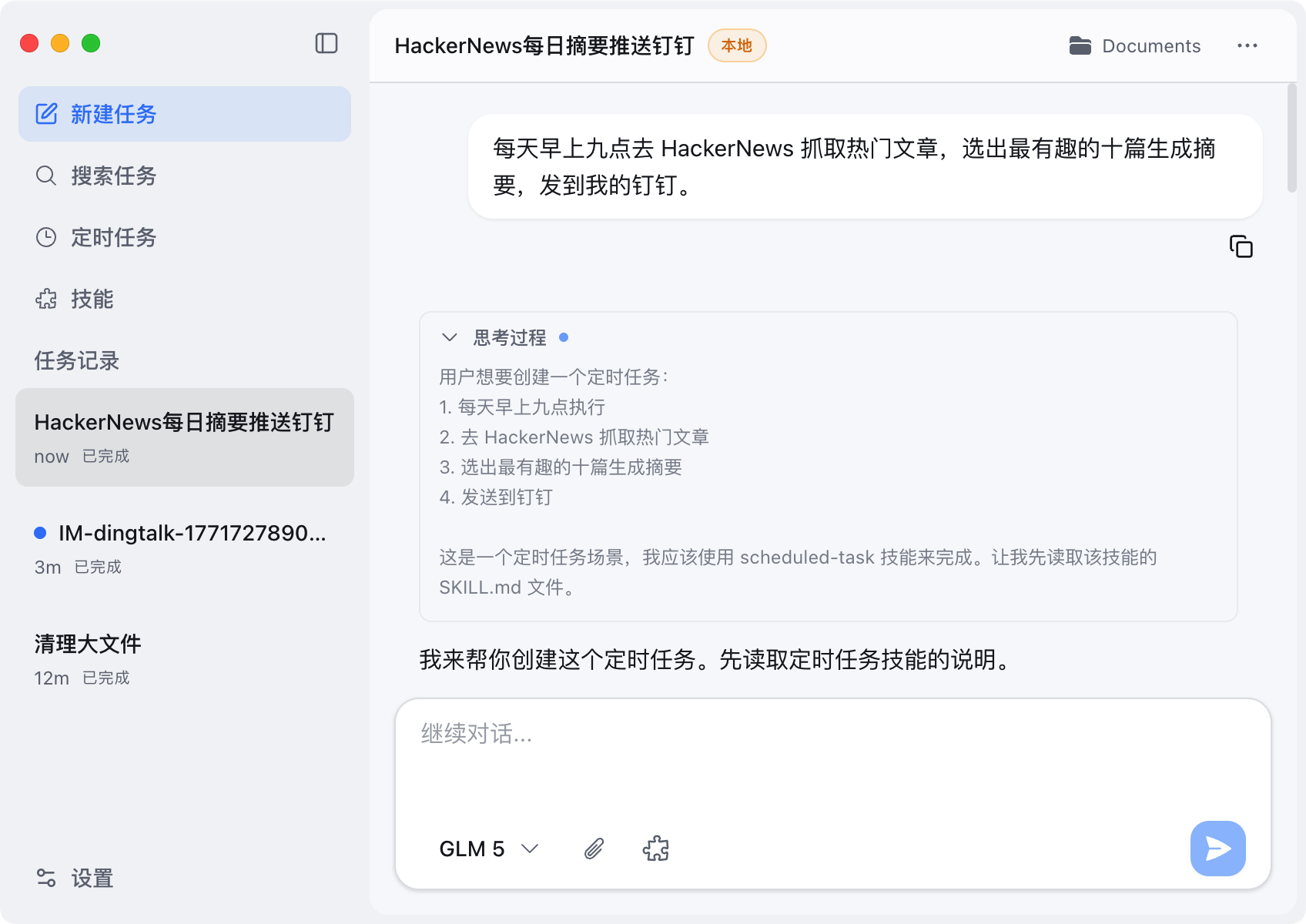
Task: Open 定时任务 clock icon
Action: [x=46, y=237]
